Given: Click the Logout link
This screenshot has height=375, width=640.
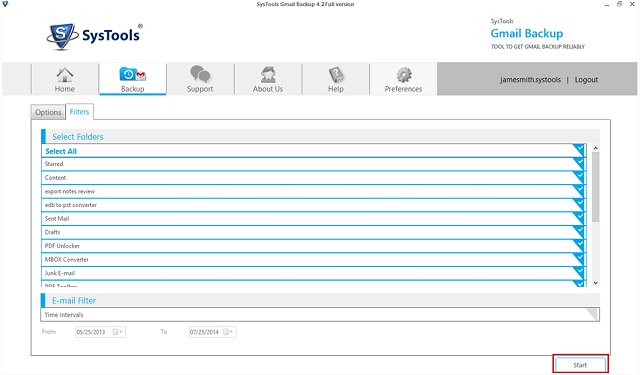Looking at the screenshot, I should coord(586,80).
